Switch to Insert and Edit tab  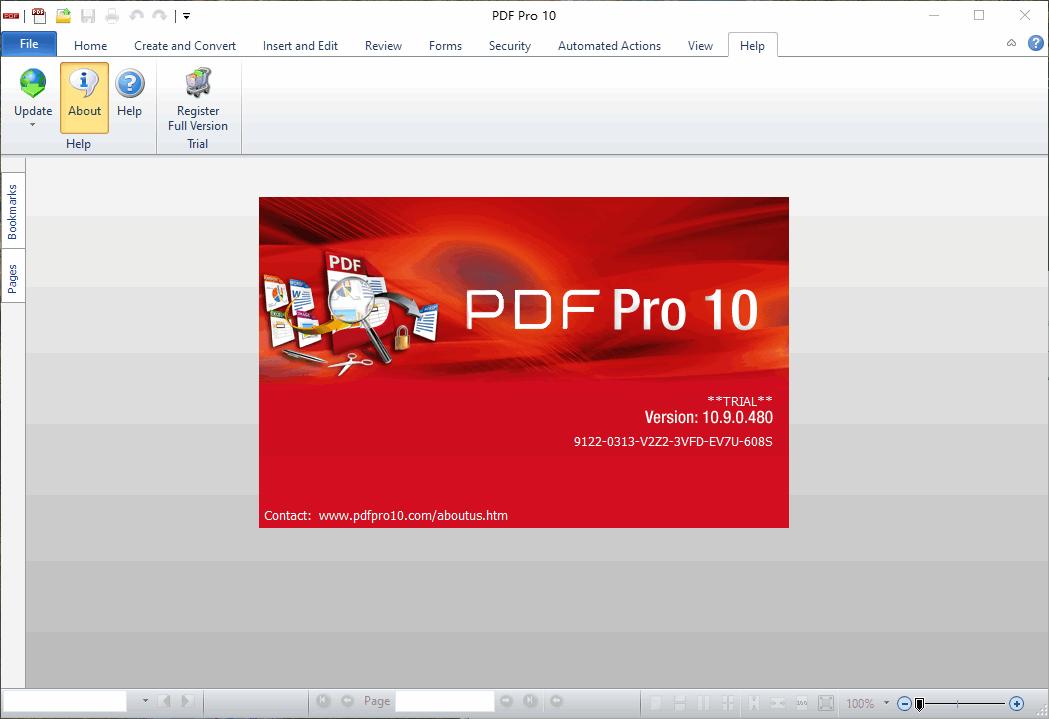coord(300,45)
